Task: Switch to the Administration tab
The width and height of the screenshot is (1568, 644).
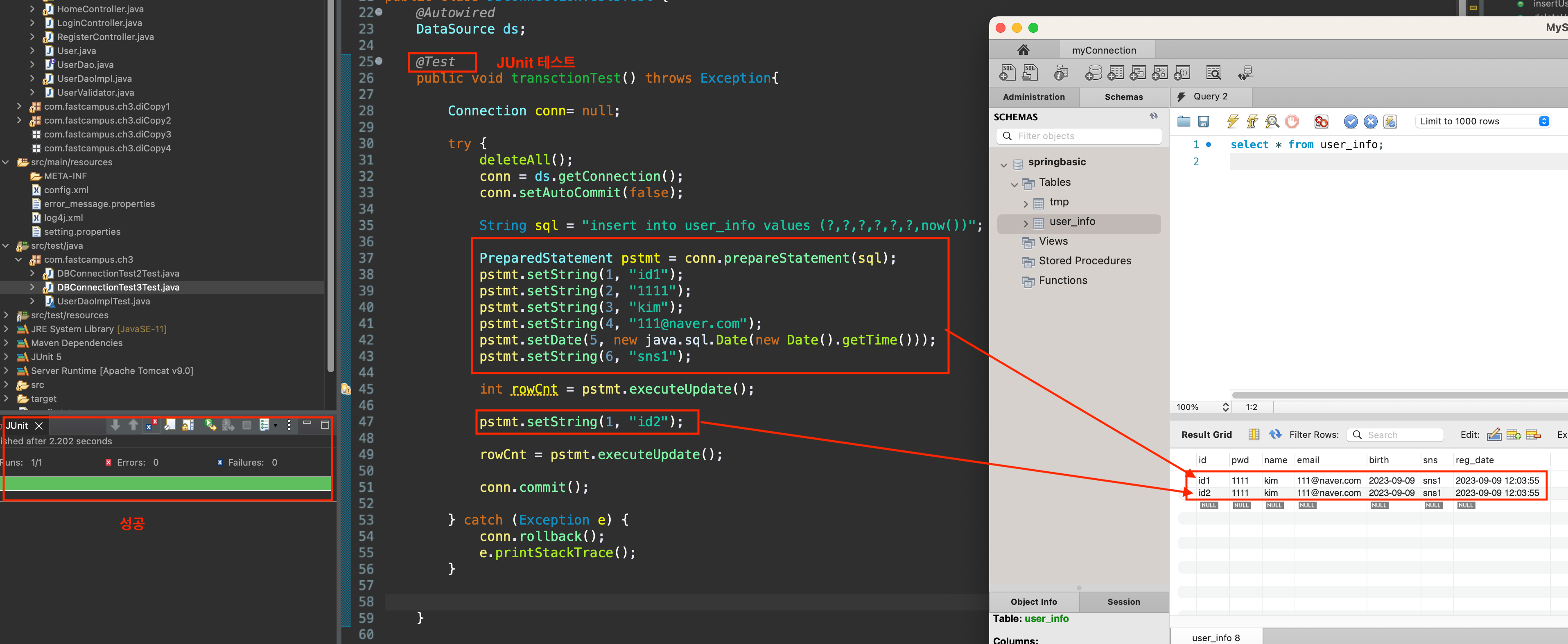Action: tap(1034, 97)
